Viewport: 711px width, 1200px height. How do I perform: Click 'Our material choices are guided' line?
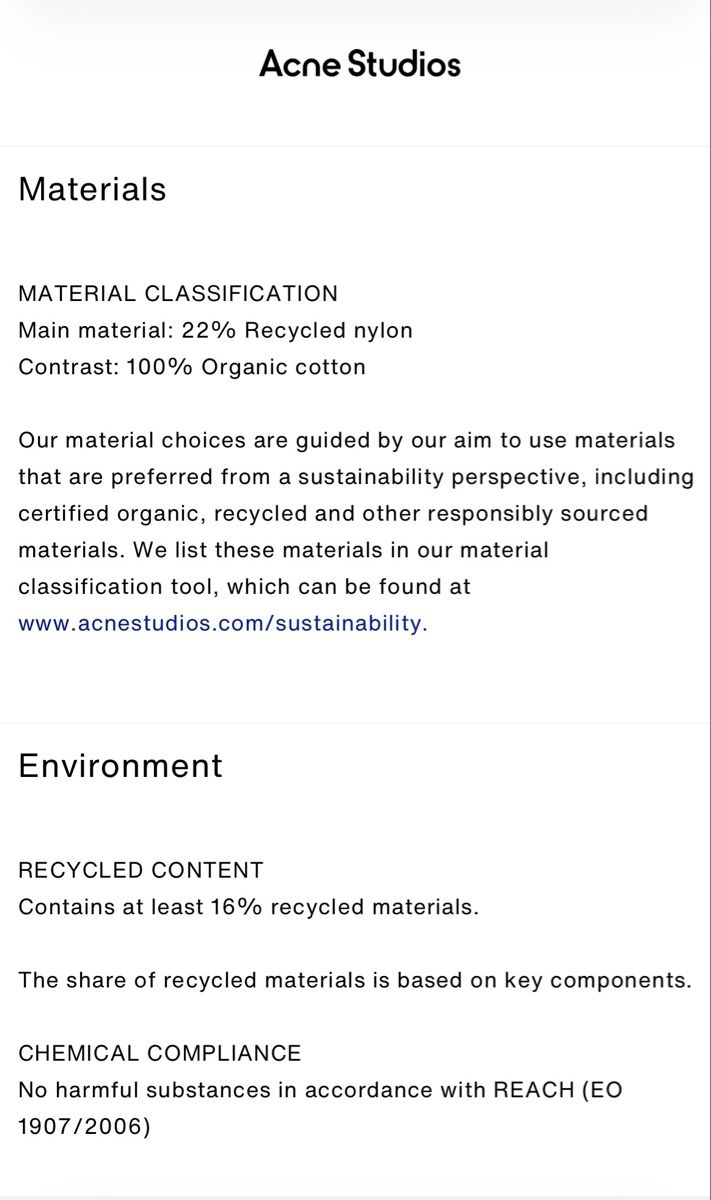[347, 440]
